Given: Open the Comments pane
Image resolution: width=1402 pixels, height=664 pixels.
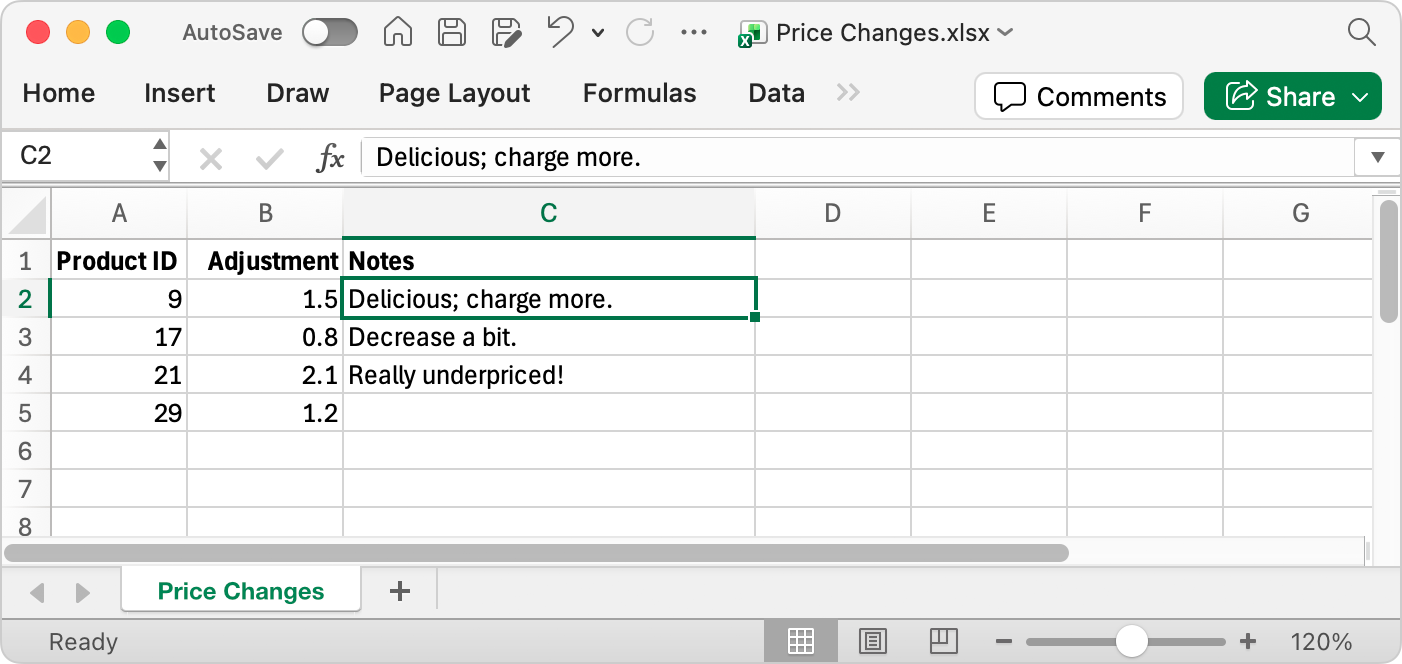Looking at the screenshot, I should tap(1078, 96).
